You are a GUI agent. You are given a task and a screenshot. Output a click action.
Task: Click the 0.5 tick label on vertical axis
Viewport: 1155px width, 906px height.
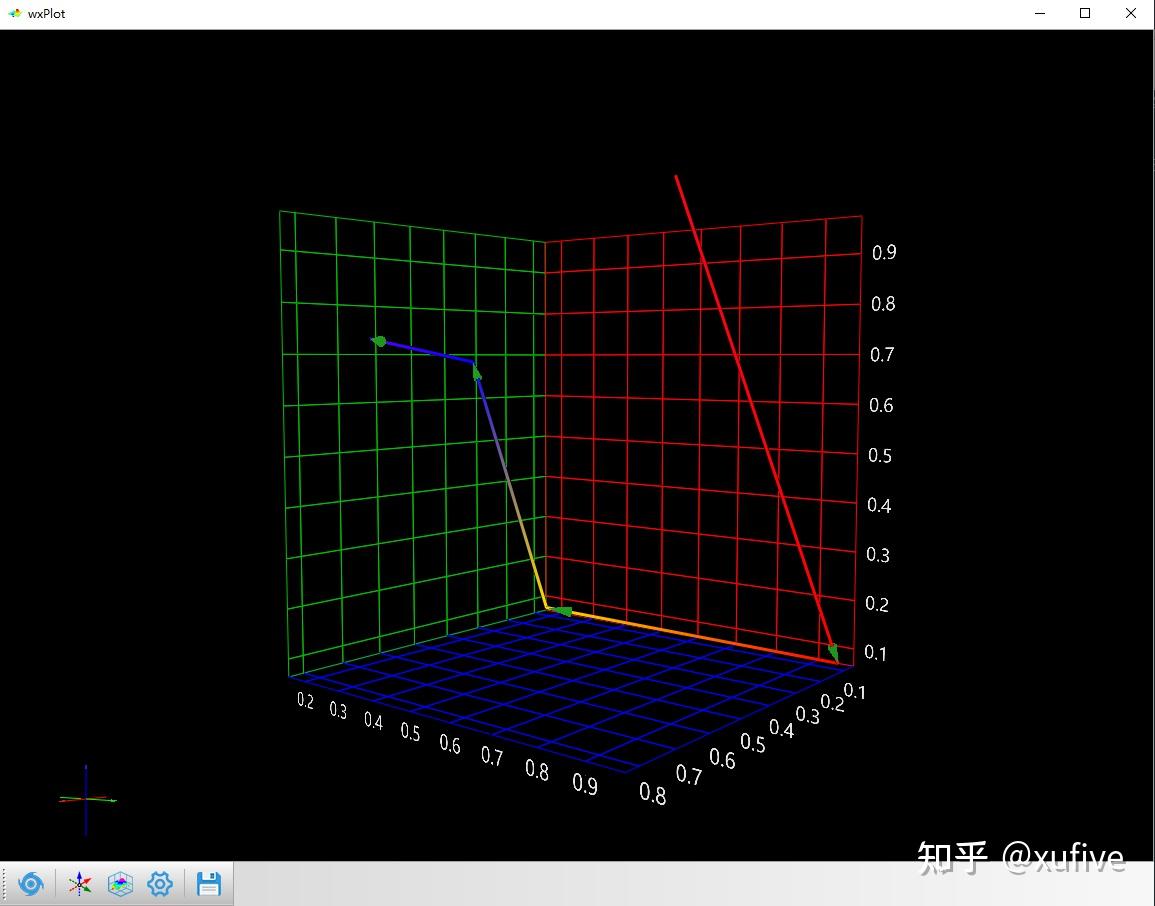[880, 455]
